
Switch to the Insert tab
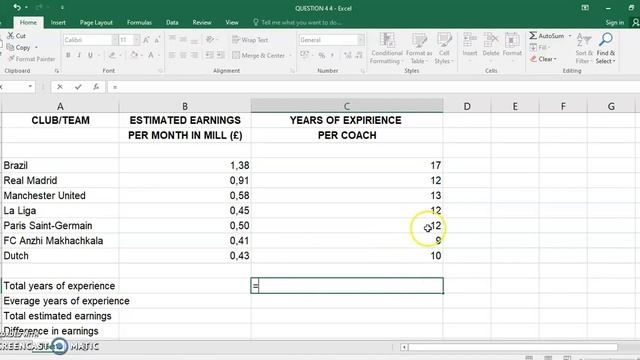click(x=58, y=22)
